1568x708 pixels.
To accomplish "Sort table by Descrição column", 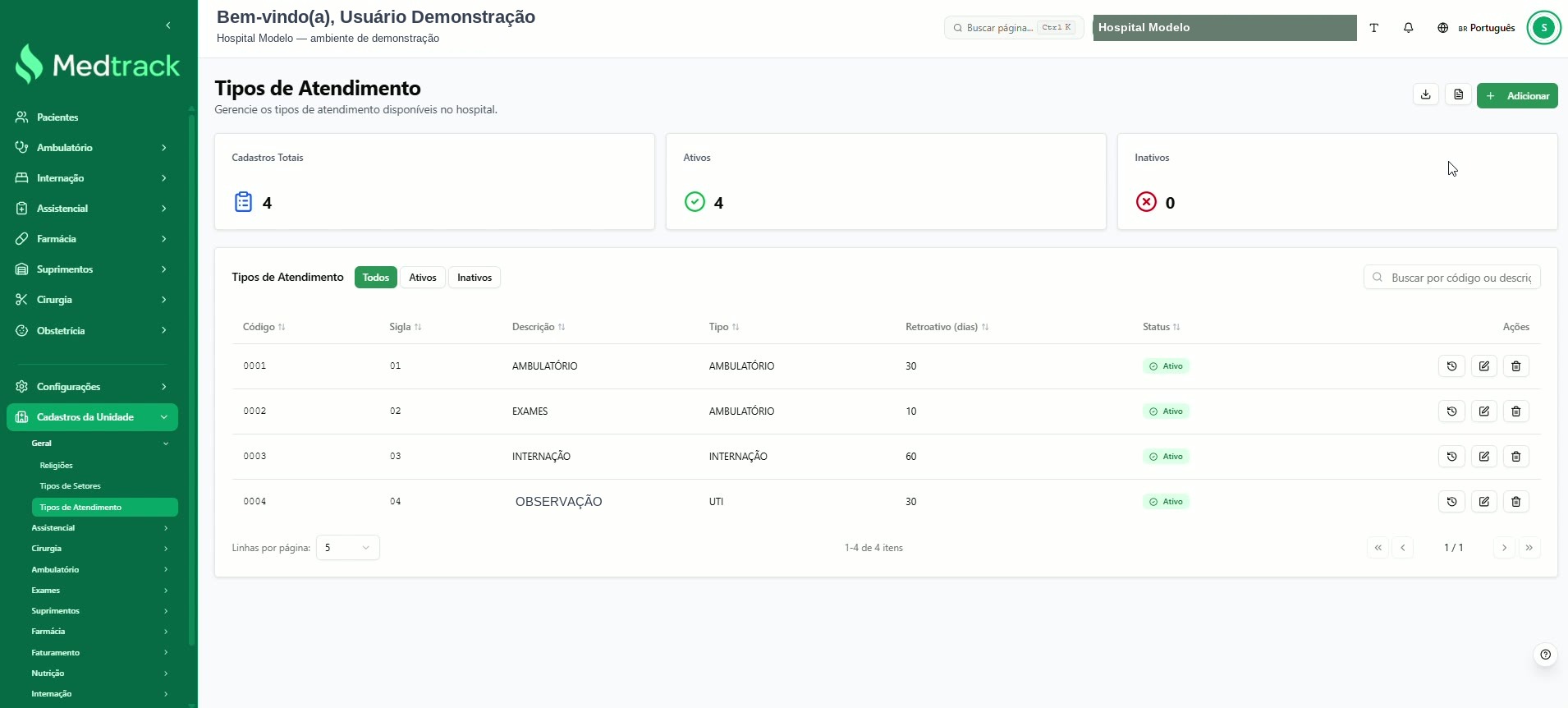I will click(x=539, y=327).
